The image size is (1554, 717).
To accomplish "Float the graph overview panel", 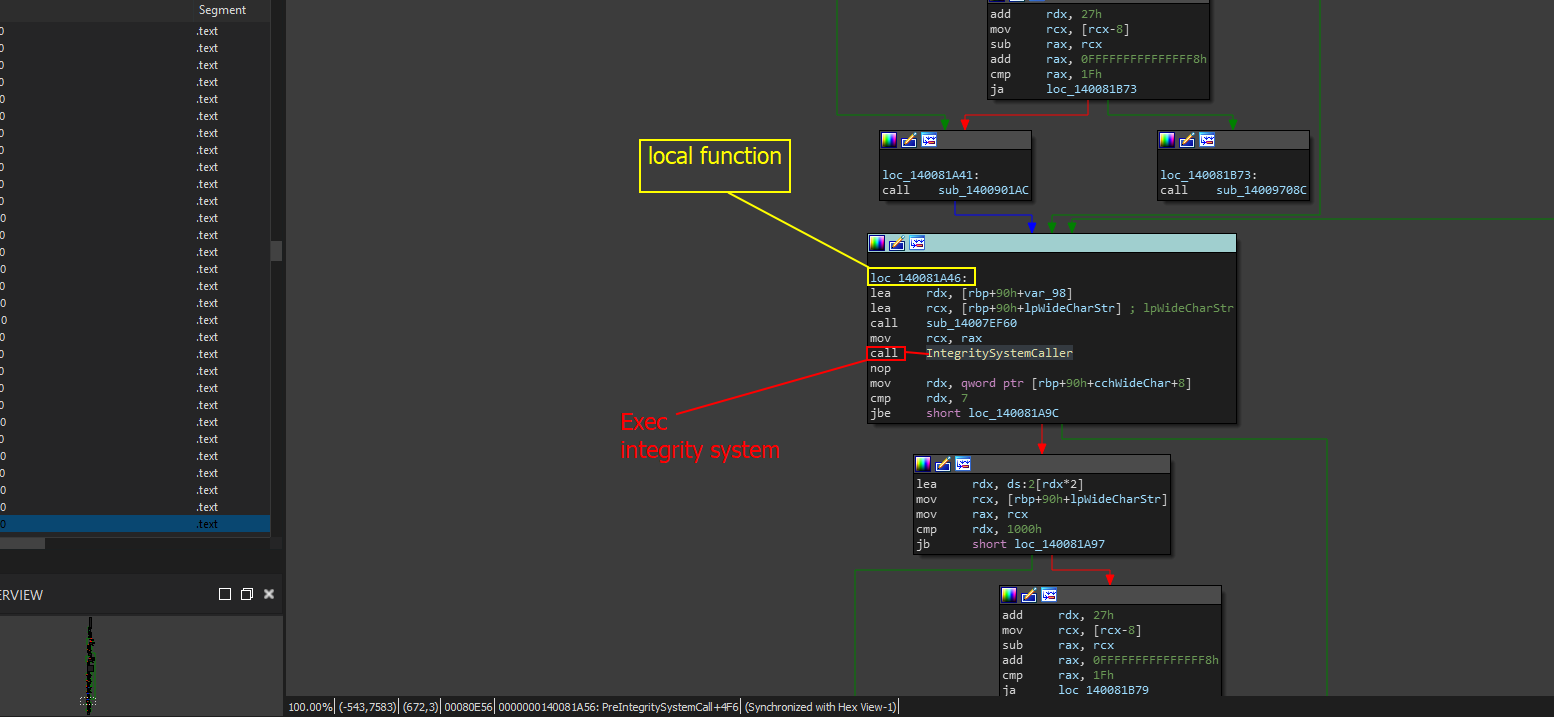I will 247,594.
